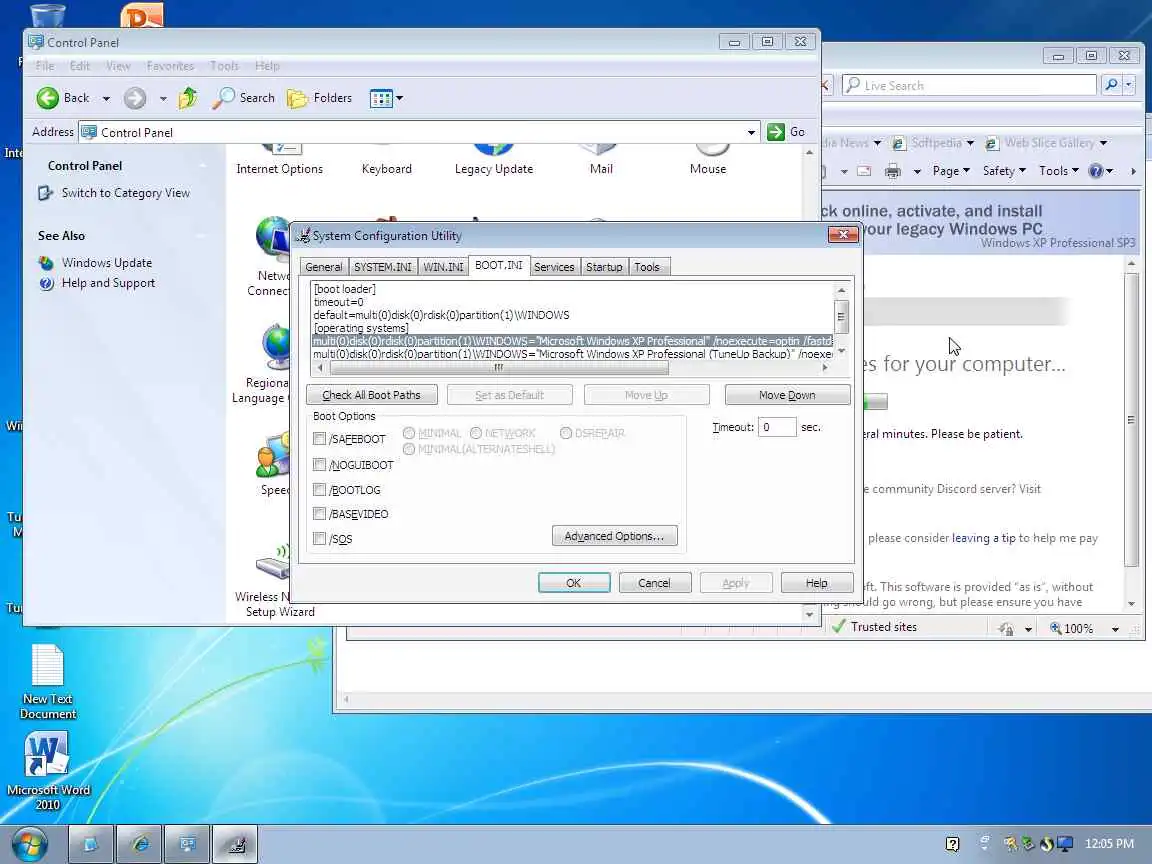Open the Tools menu in Control Panel
1152x864 pixels.
[224, 65]
